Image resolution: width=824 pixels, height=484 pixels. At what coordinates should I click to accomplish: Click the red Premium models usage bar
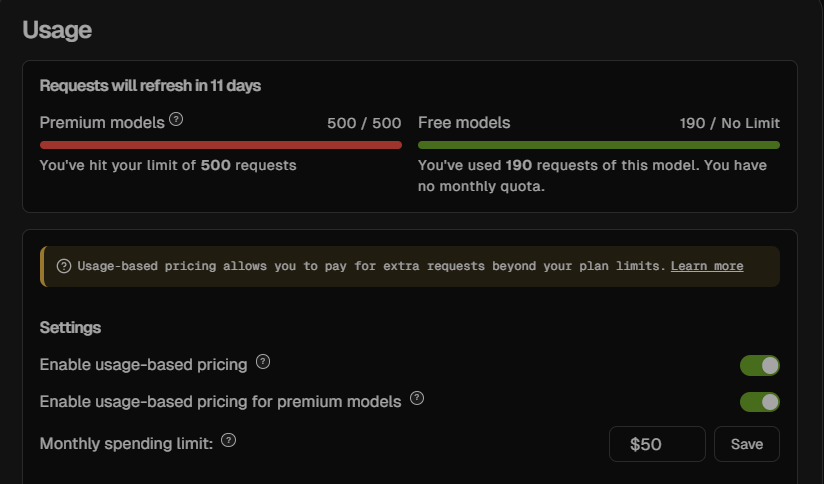pyautogui.click(x=221, y=145)
